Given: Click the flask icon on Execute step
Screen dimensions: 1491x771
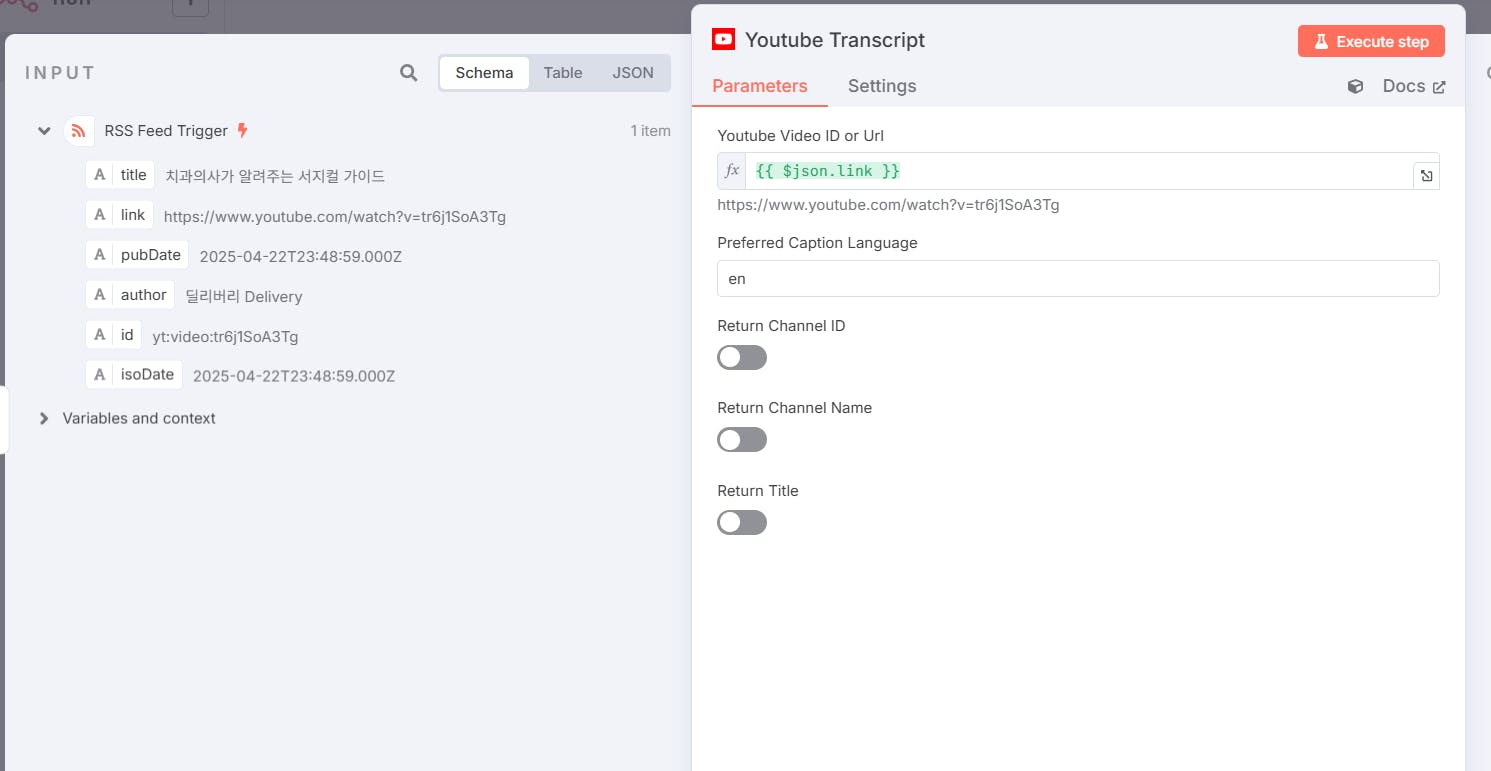Looking at the screenshot, I should pyautogui.click(x=1320, y=42).
